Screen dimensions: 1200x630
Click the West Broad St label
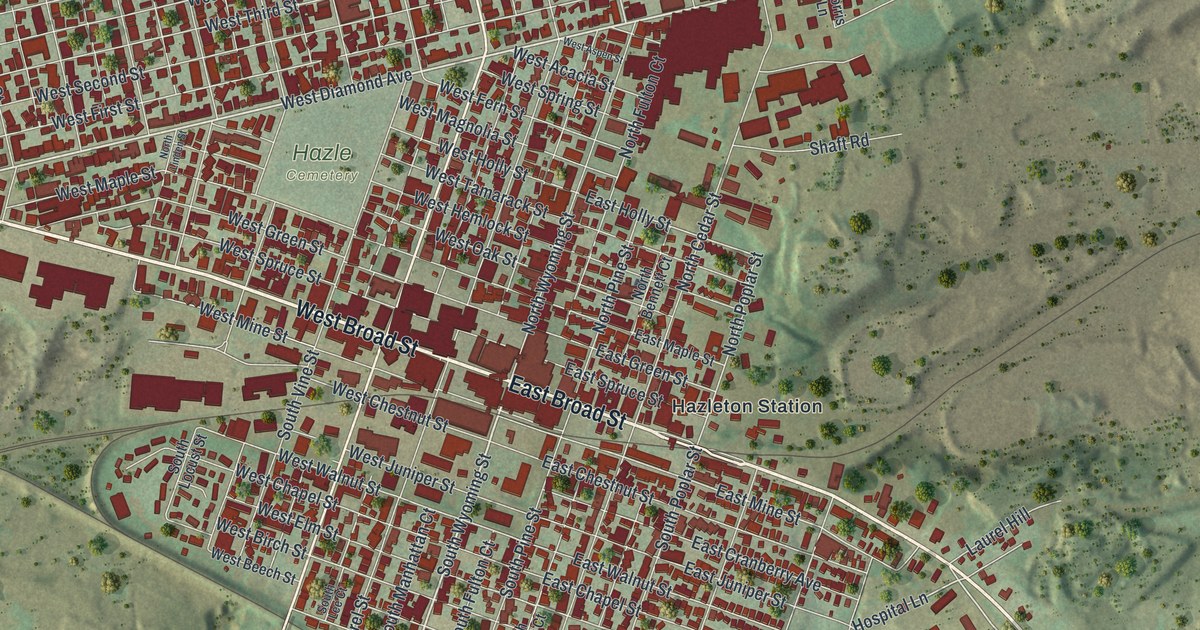coord(355,329)
